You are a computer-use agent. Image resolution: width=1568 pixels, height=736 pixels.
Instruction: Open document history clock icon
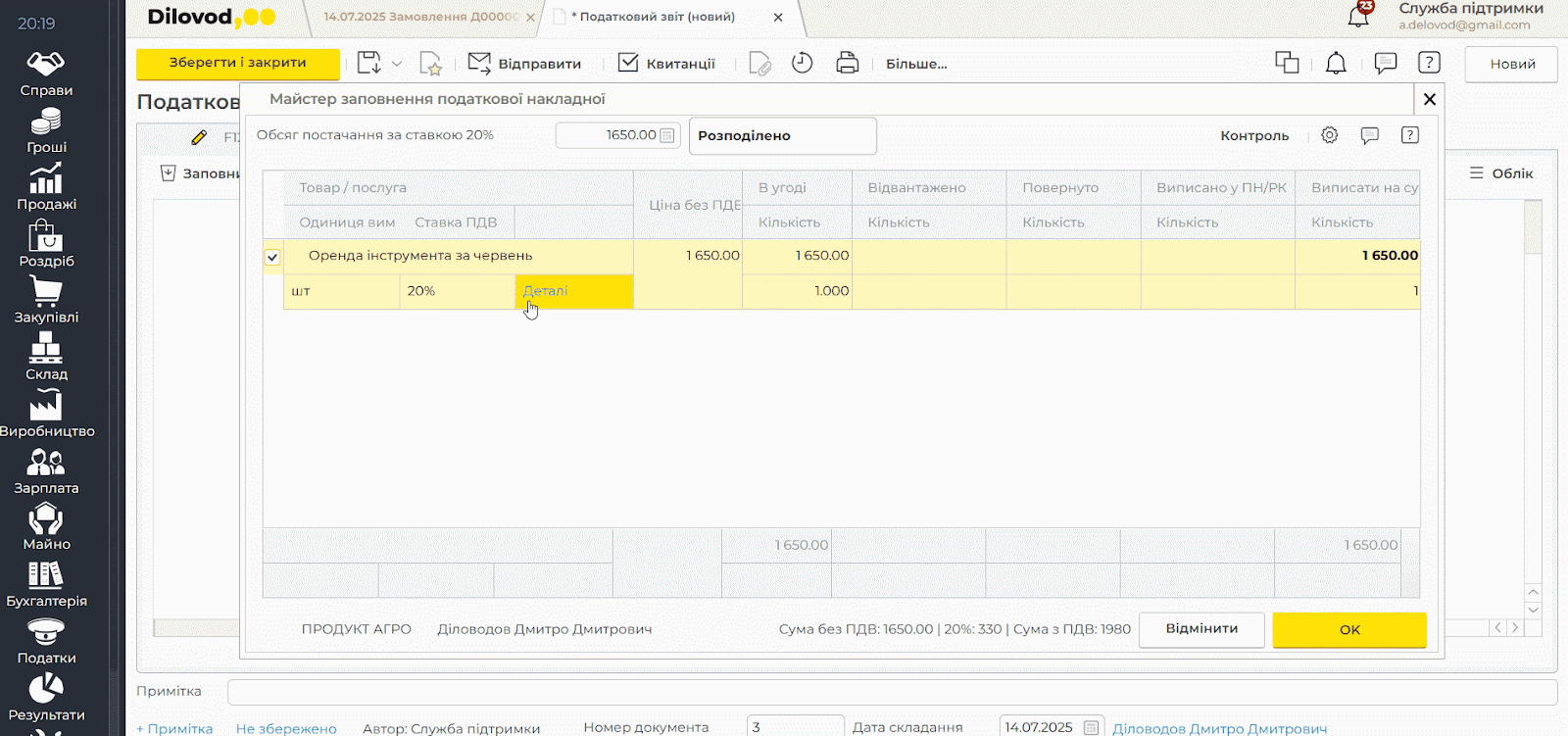[x=802, y=64]
